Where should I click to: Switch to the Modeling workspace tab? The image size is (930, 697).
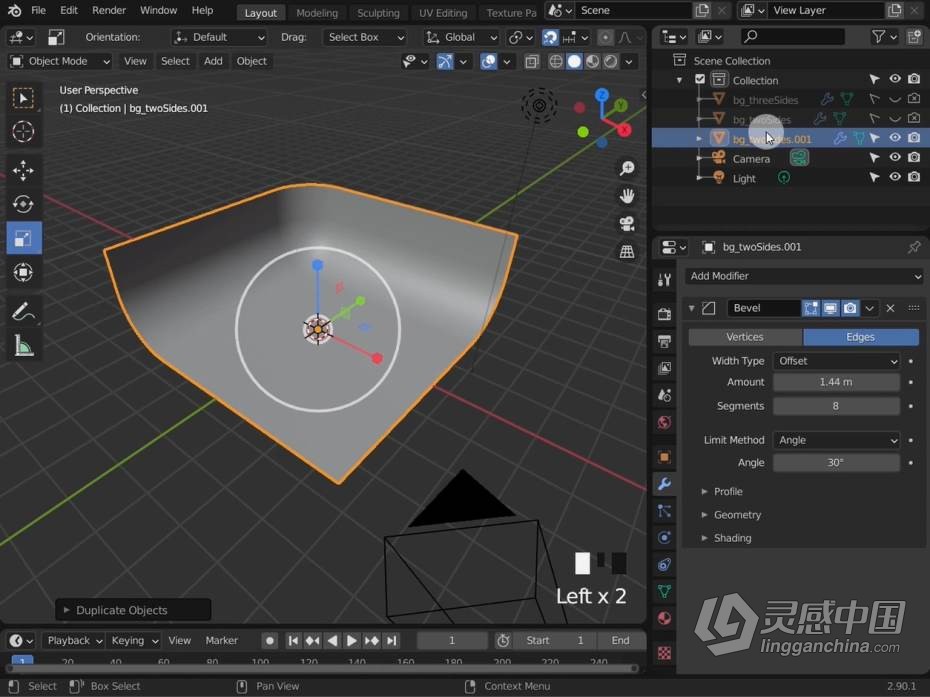[317, 12]
